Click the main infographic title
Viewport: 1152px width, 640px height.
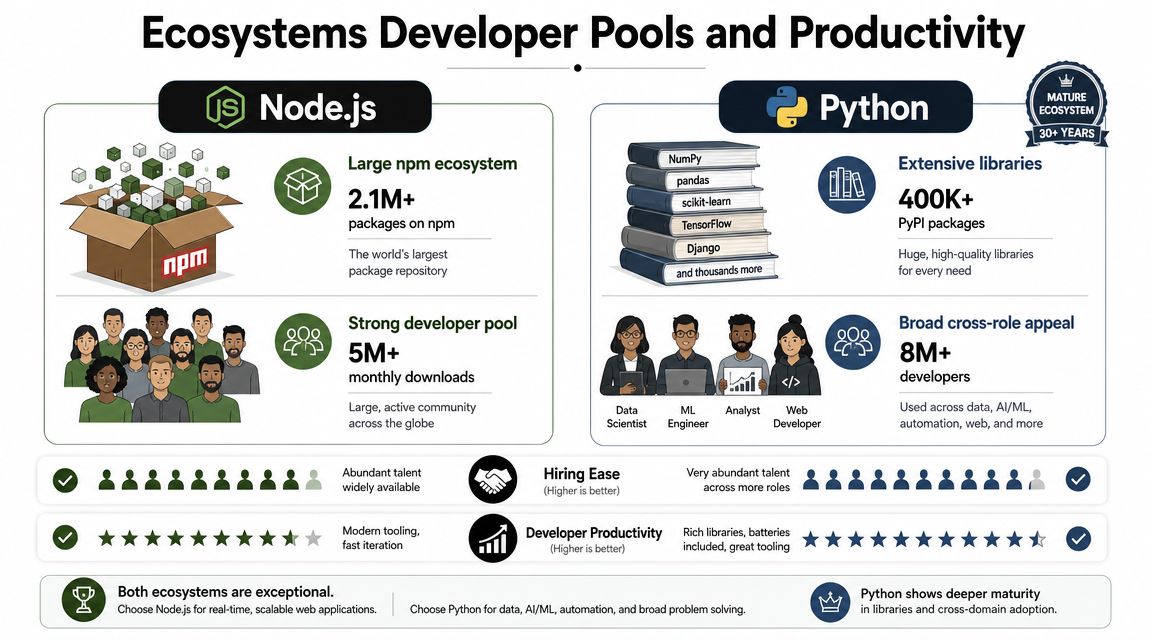click(x=583, y=33)
